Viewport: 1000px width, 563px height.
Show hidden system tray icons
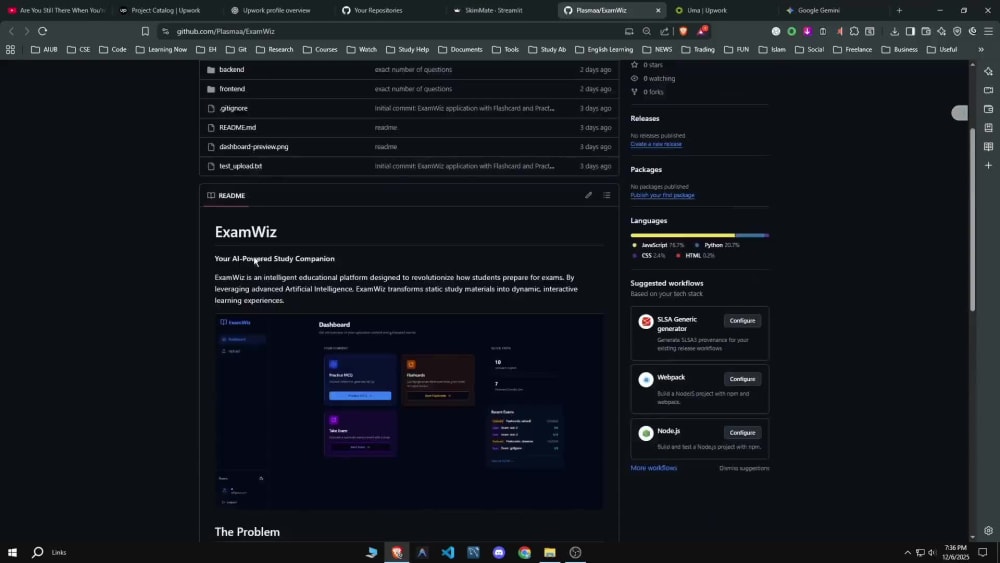(x=908, y=553)
